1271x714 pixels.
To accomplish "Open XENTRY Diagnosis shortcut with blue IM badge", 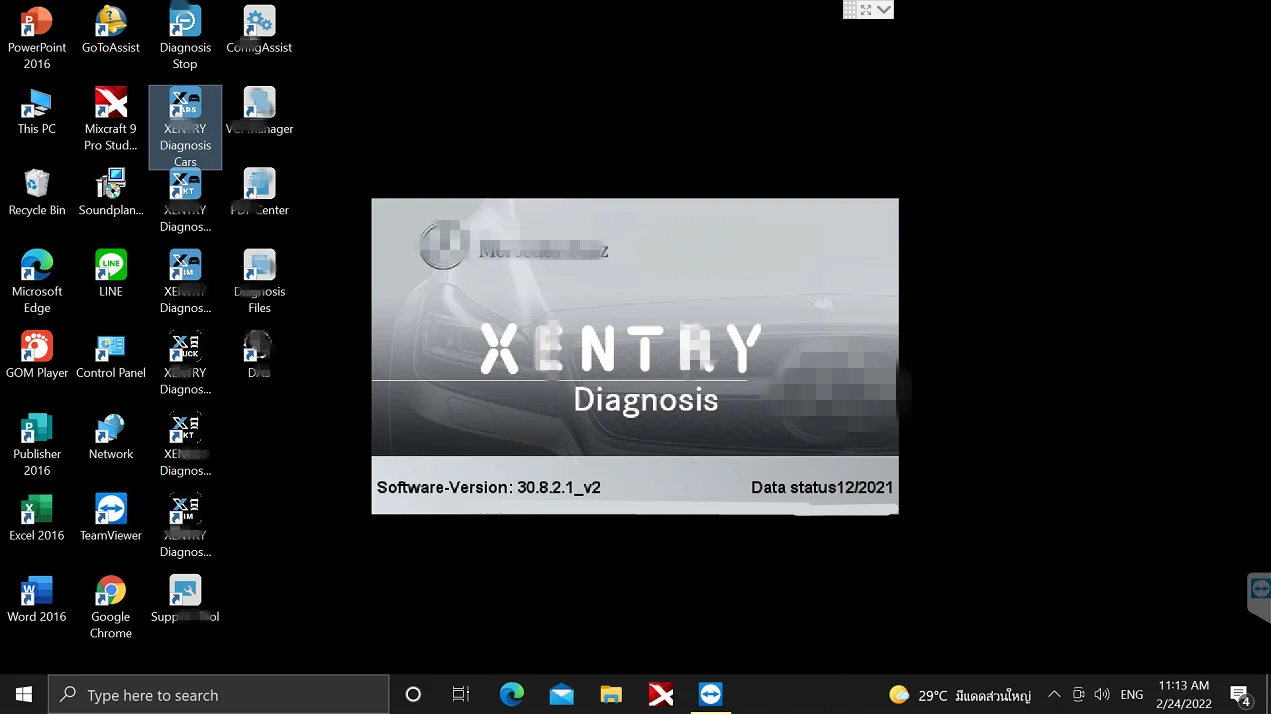I will (185, 281).
